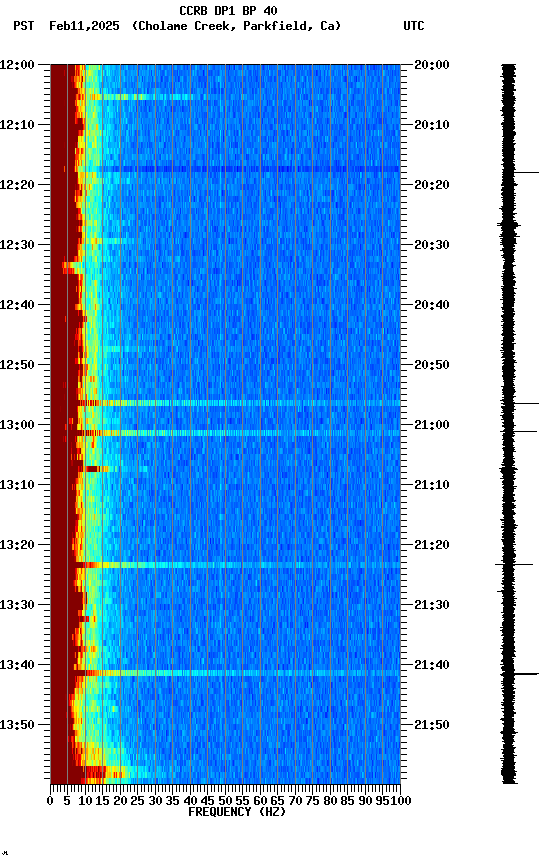Viewport: 552px width, 864px height.
Task: Click the 13:30 PST time label
Action: (17, 606)
